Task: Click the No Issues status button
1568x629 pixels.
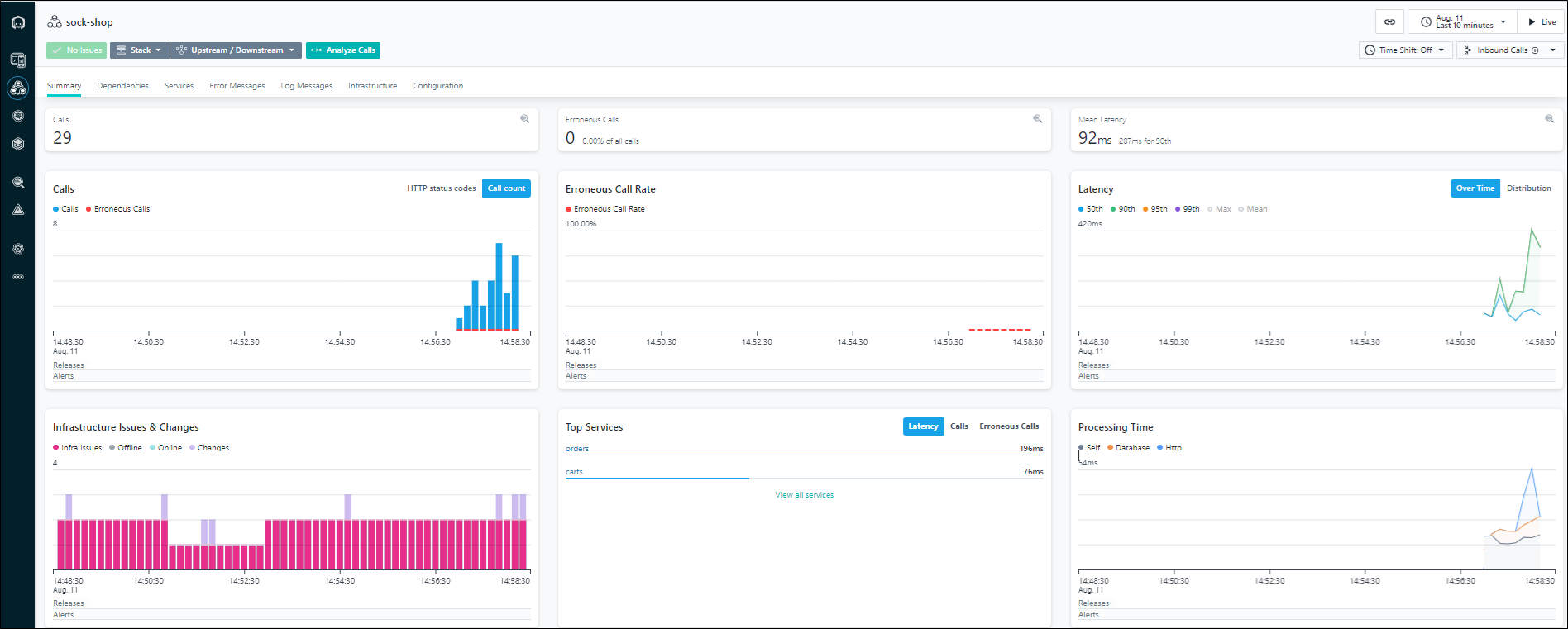Action: [76, 50]
